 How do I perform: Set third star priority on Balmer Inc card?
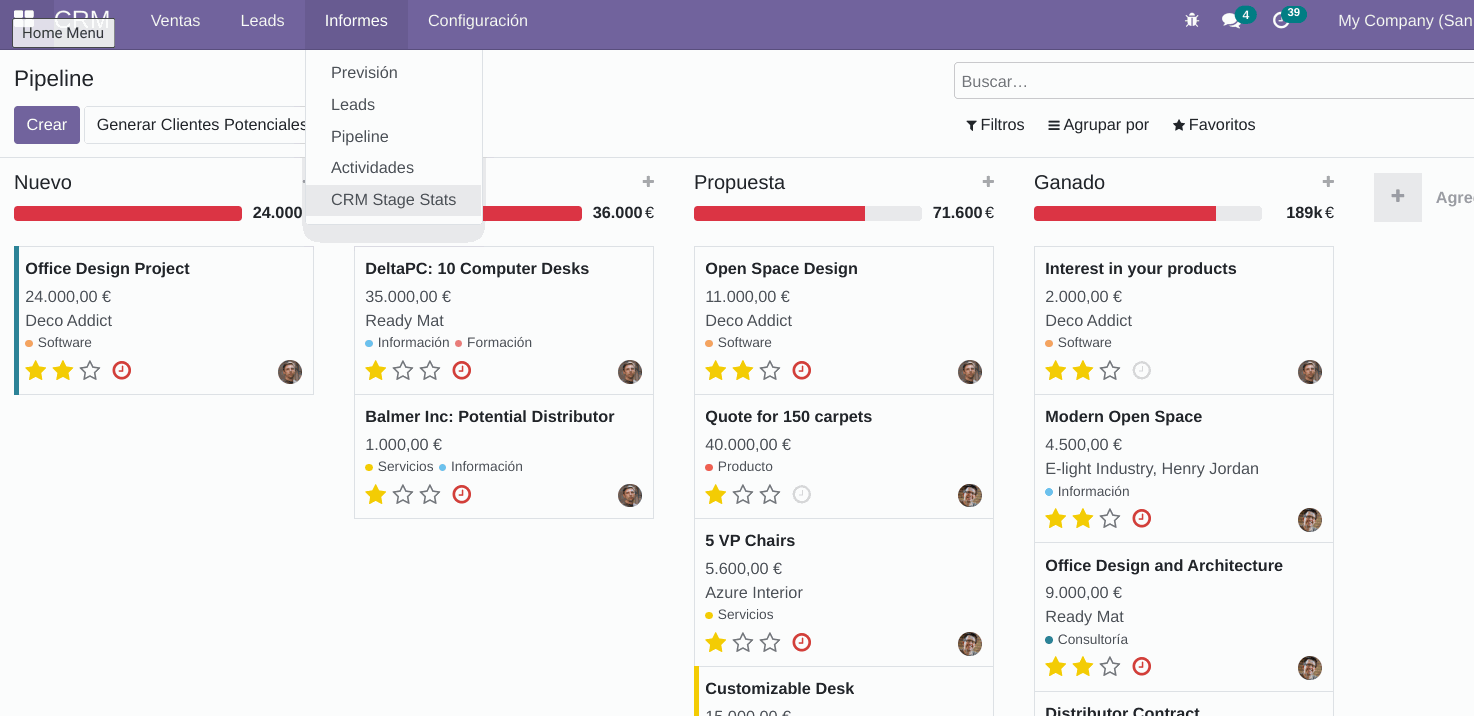click(x=430, y=494)
